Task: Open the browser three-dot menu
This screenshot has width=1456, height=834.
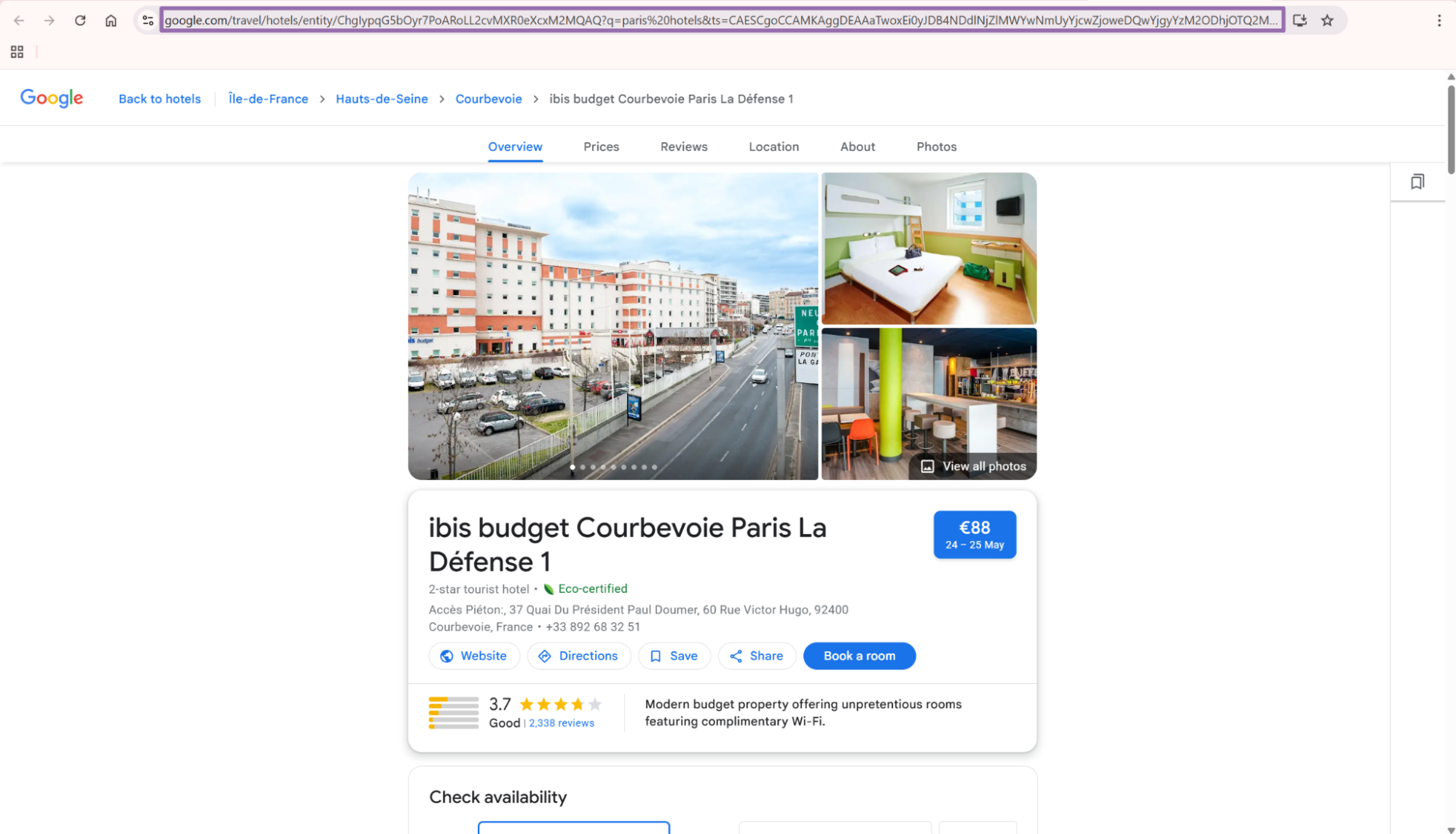Action: pos(1439,20)
